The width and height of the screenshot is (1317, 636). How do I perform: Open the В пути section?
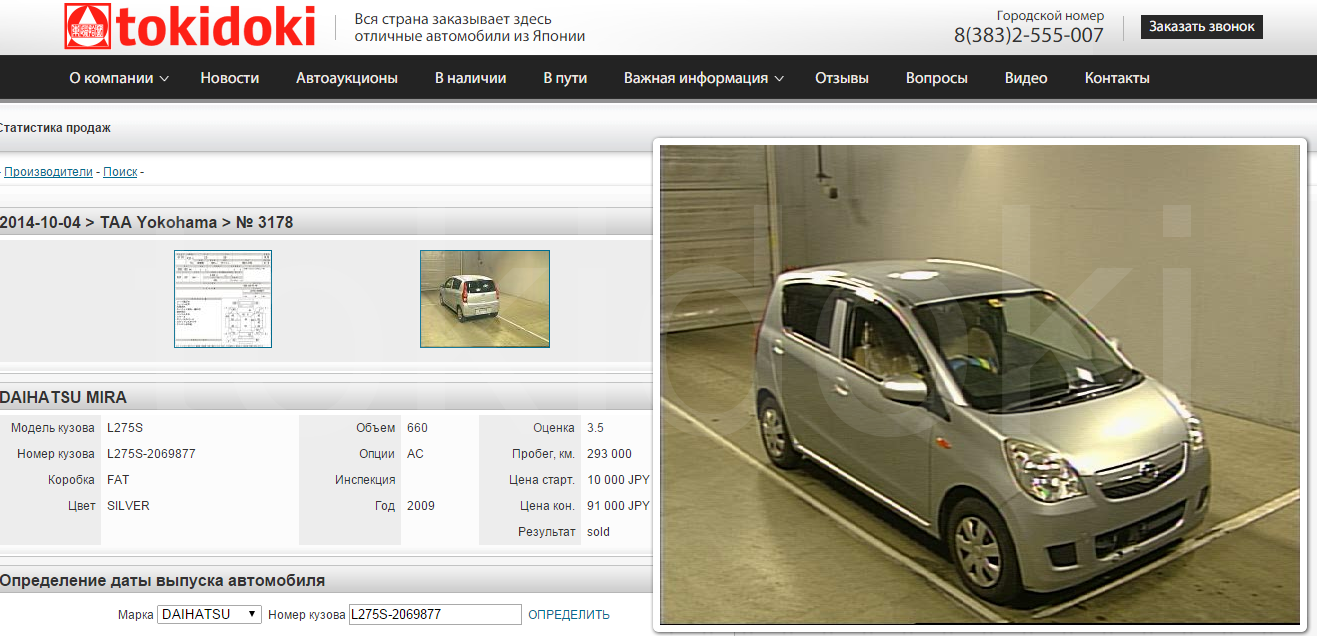[x=565, y=78]
